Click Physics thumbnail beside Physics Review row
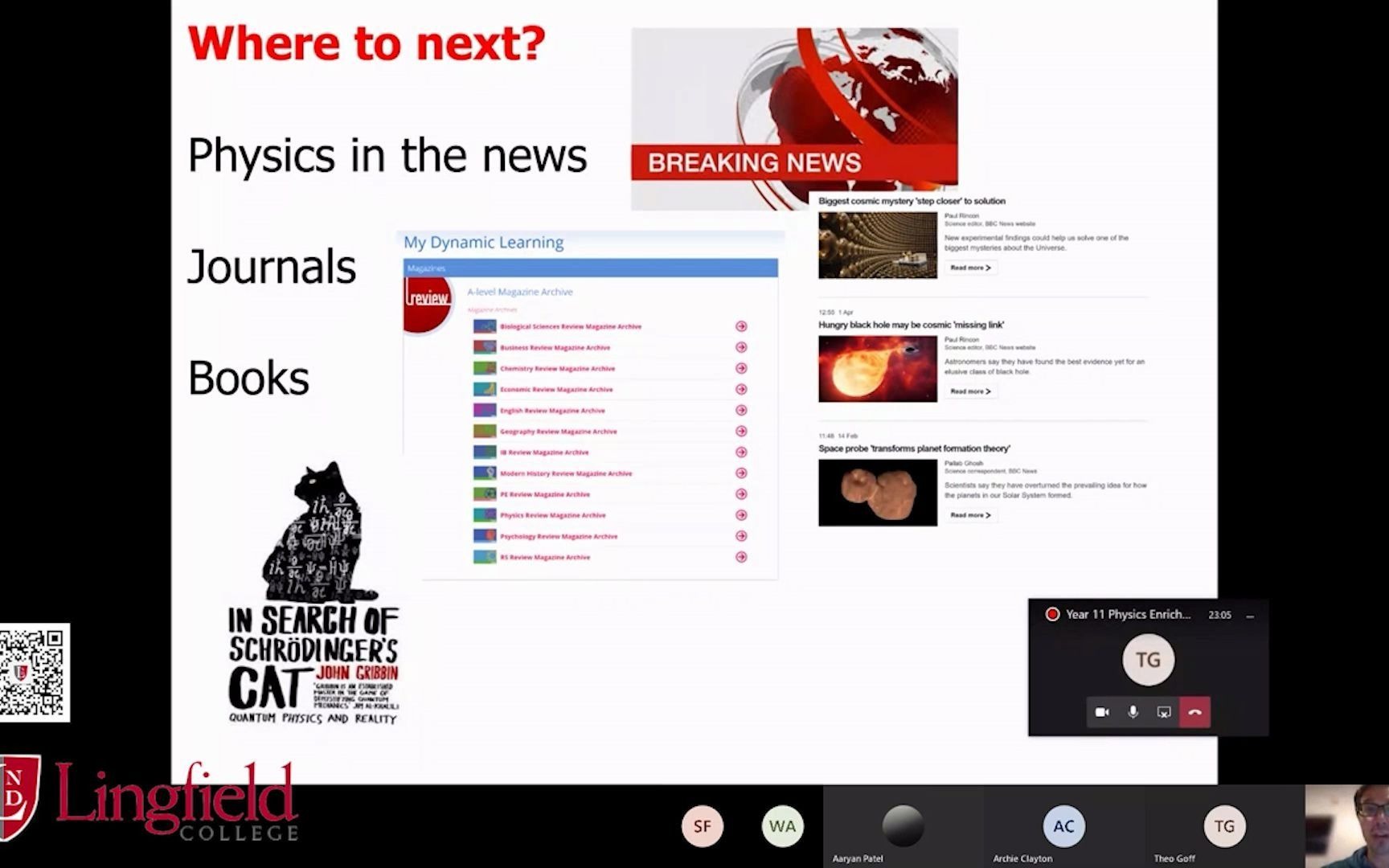 coord(485,515)
